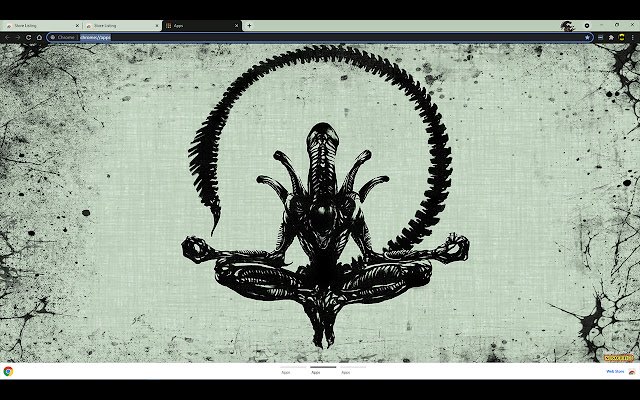The height and width of the screenshot is (400, 640).
Task: Open a new tab with plus button
Action: pos(249,25)
